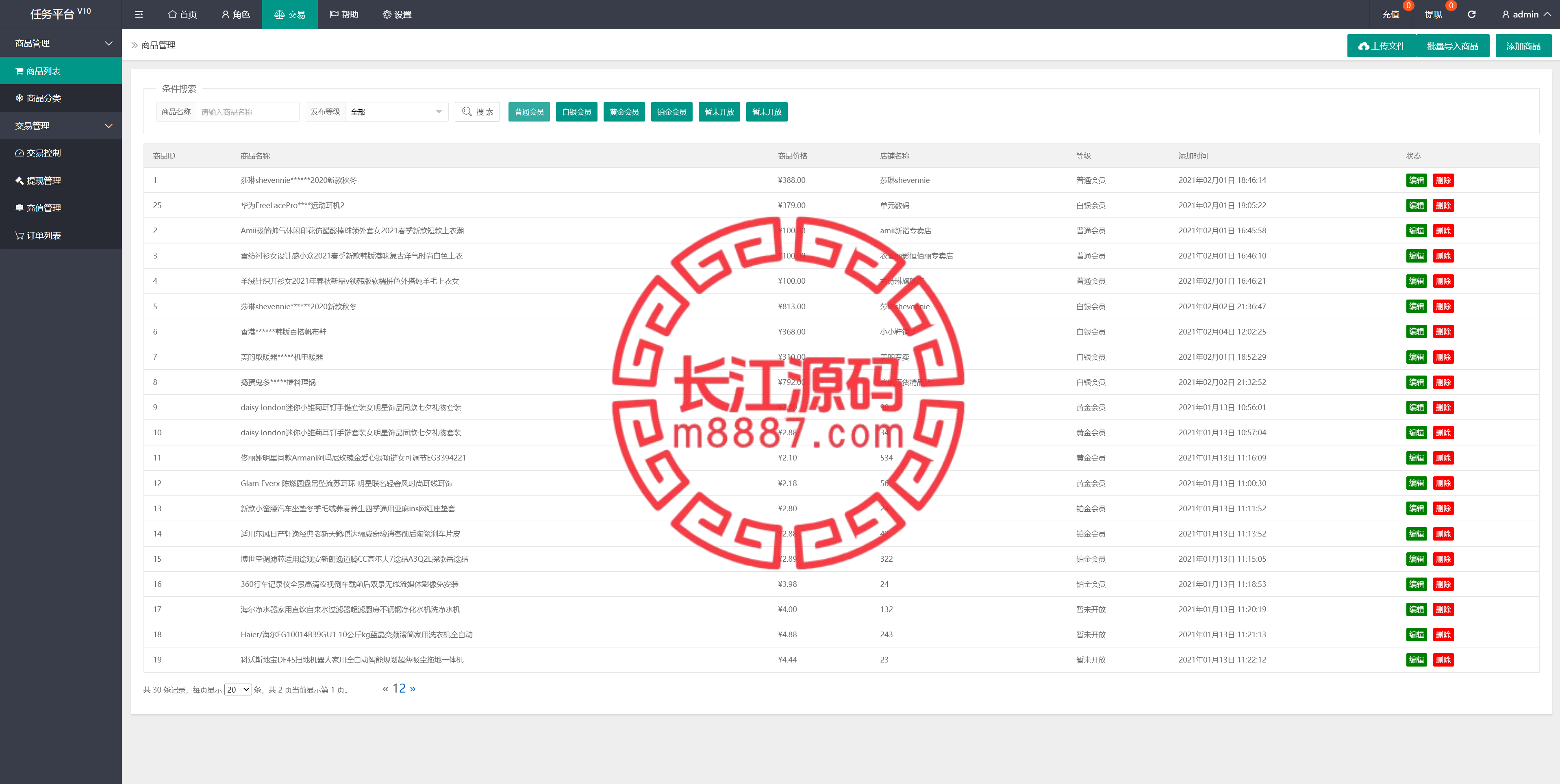Collapse the 商品管理 sidebar group
The image size is (1560, 784).
[x=61, y=43]
